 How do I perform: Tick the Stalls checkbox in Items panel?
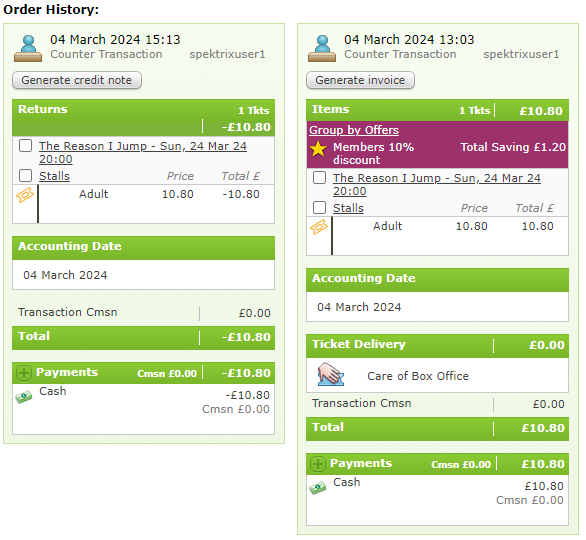[x=319, y=207]
